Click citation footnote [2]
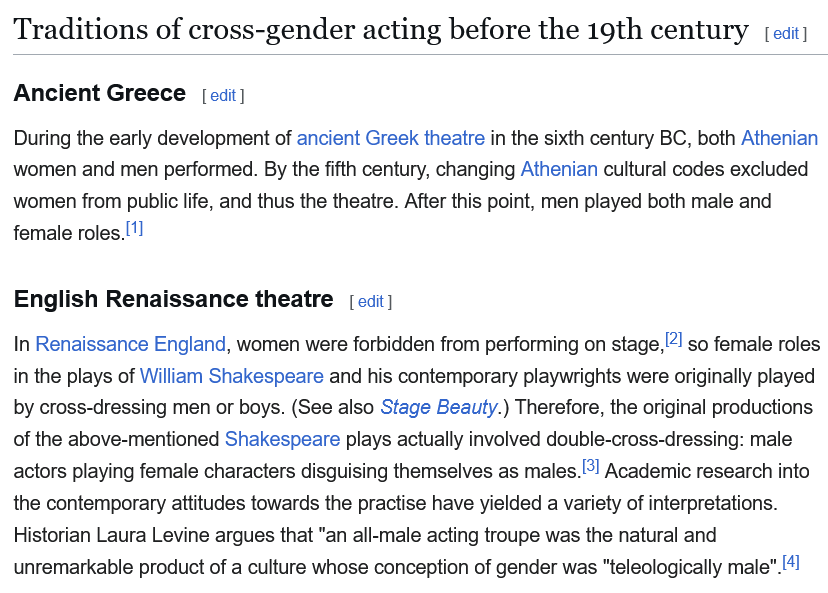Image resolution: width=828 pixels, height=593 pixels. pyautogui.click(x=674, y=339)
